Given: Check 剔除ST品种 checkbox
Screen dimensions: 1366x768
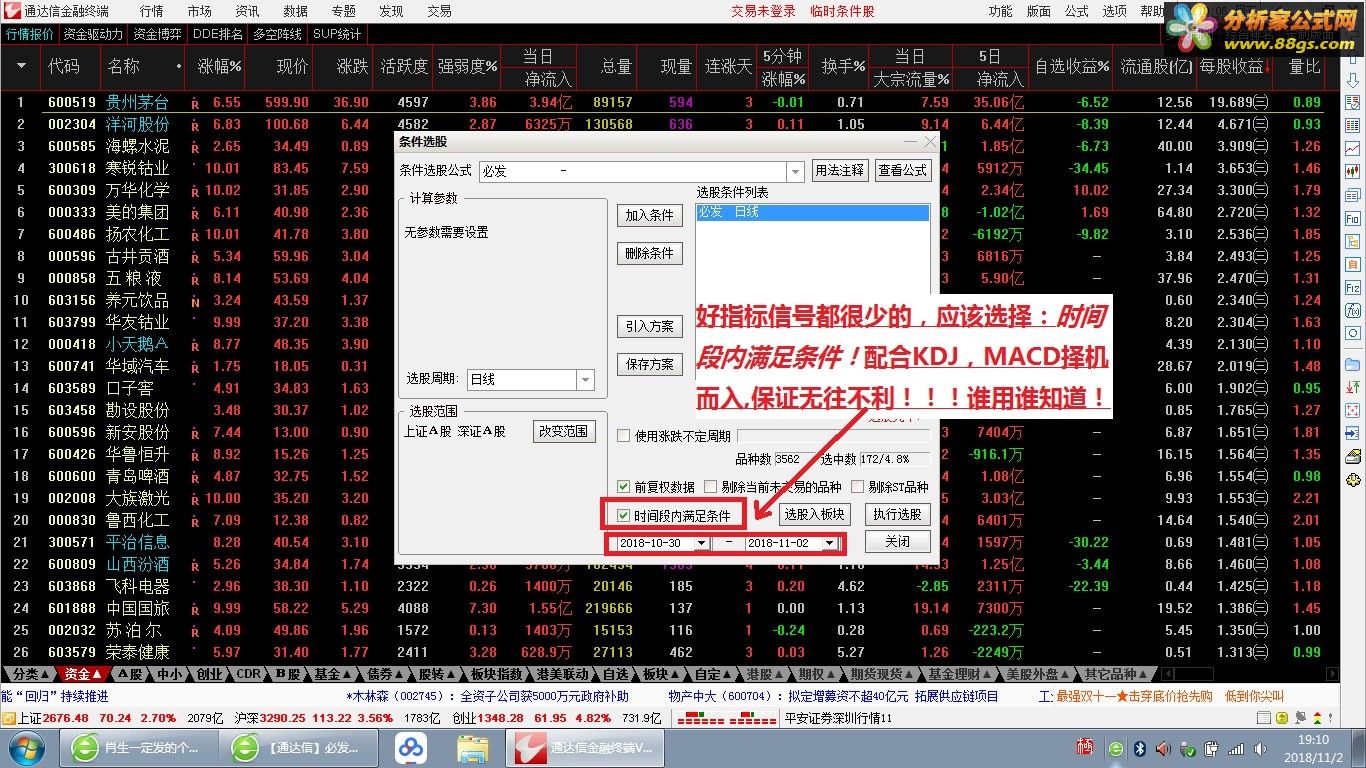Looking at the screenshot, I should point(858,487).
